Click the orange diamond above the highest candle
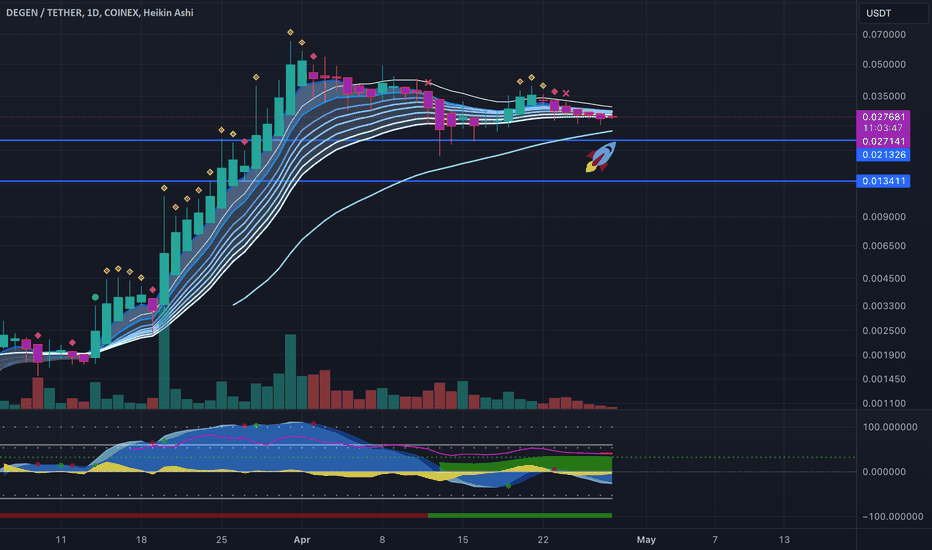The width and height of the screenshot is (932, 550). click(290, 32)
